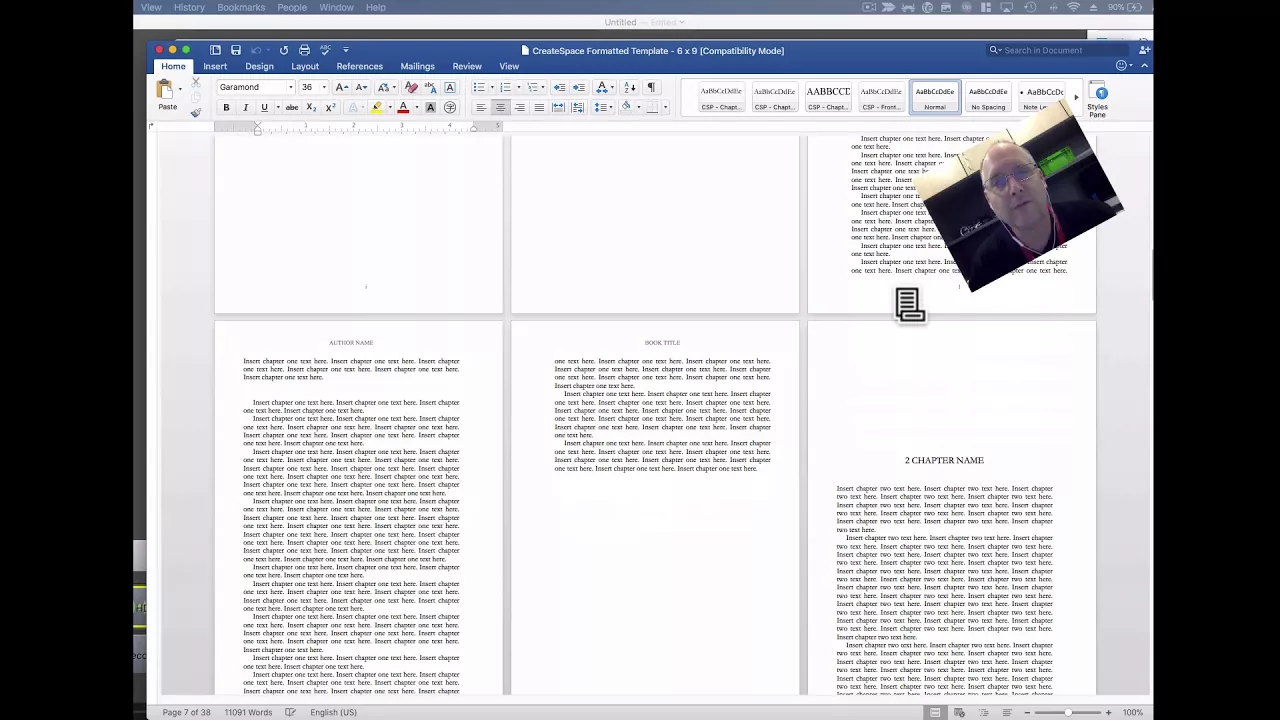Viewport: 1280px width, 720px height.
Task: Open the Numbering list dropdown arrow
Action: coord(518,87)
